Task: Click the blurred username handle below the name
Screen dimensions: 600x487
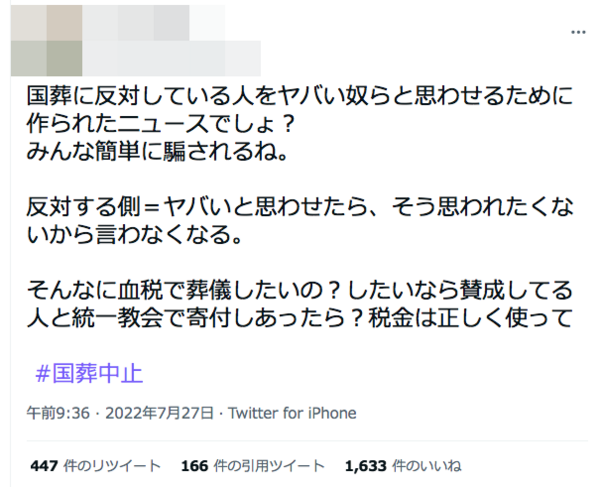Action: point(171,59)
